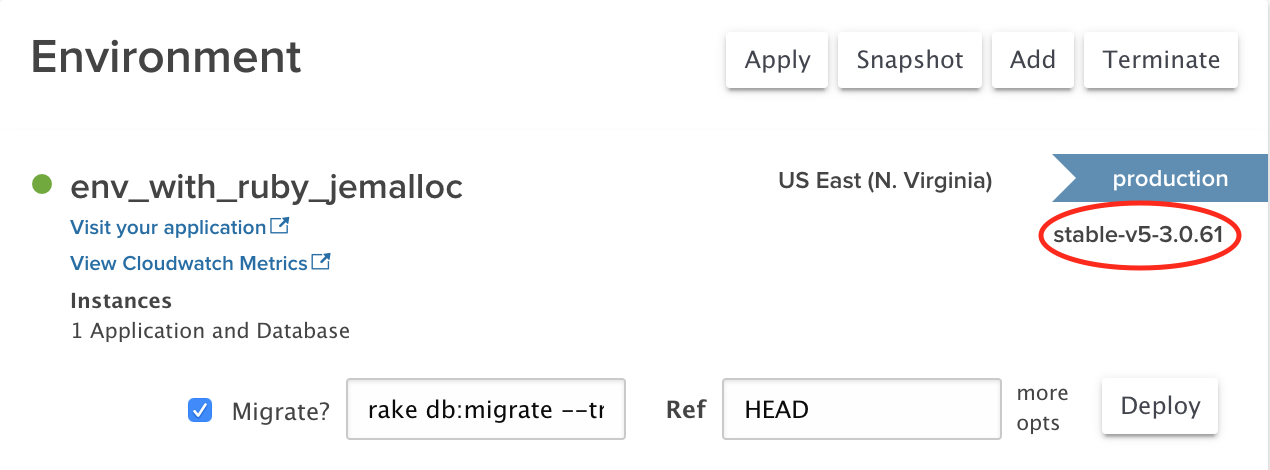Click the US East (N. Virginia) region label
The height and width of the screenshot is (470, 1270).
click(x=885, y=181)
